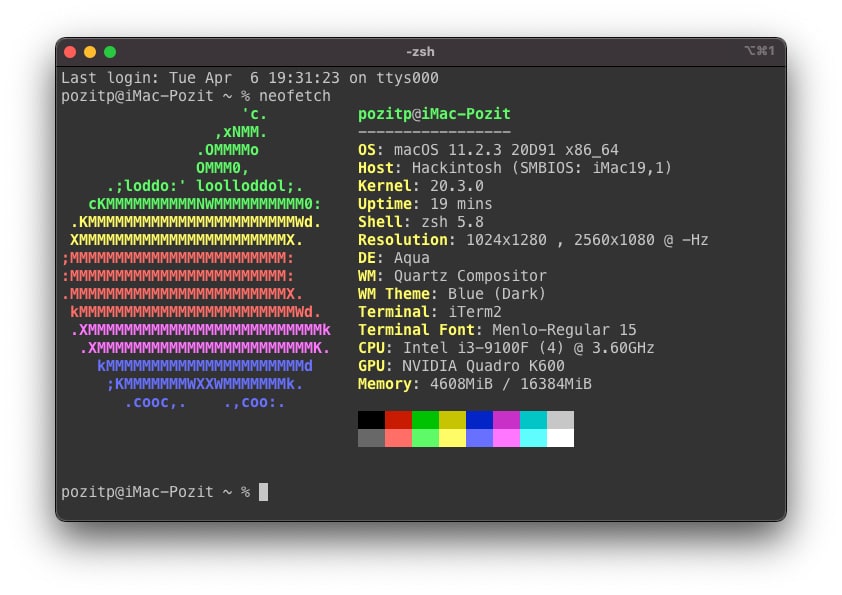The image size is (842, 595).
Task: Click the Terminal Font Menlo-Regular line
Action: pos(497,330)
